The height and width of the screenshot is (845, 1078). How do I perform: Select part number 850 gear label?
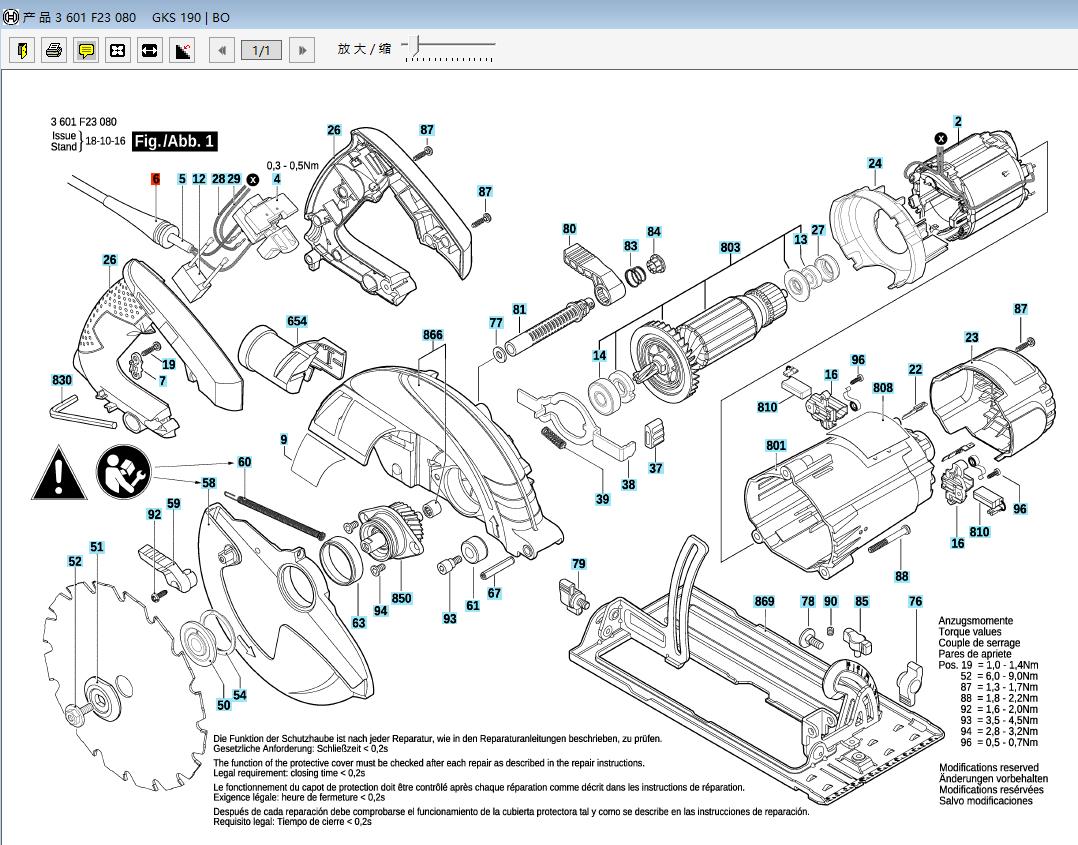pyautogui.click(x=402, y=598)
